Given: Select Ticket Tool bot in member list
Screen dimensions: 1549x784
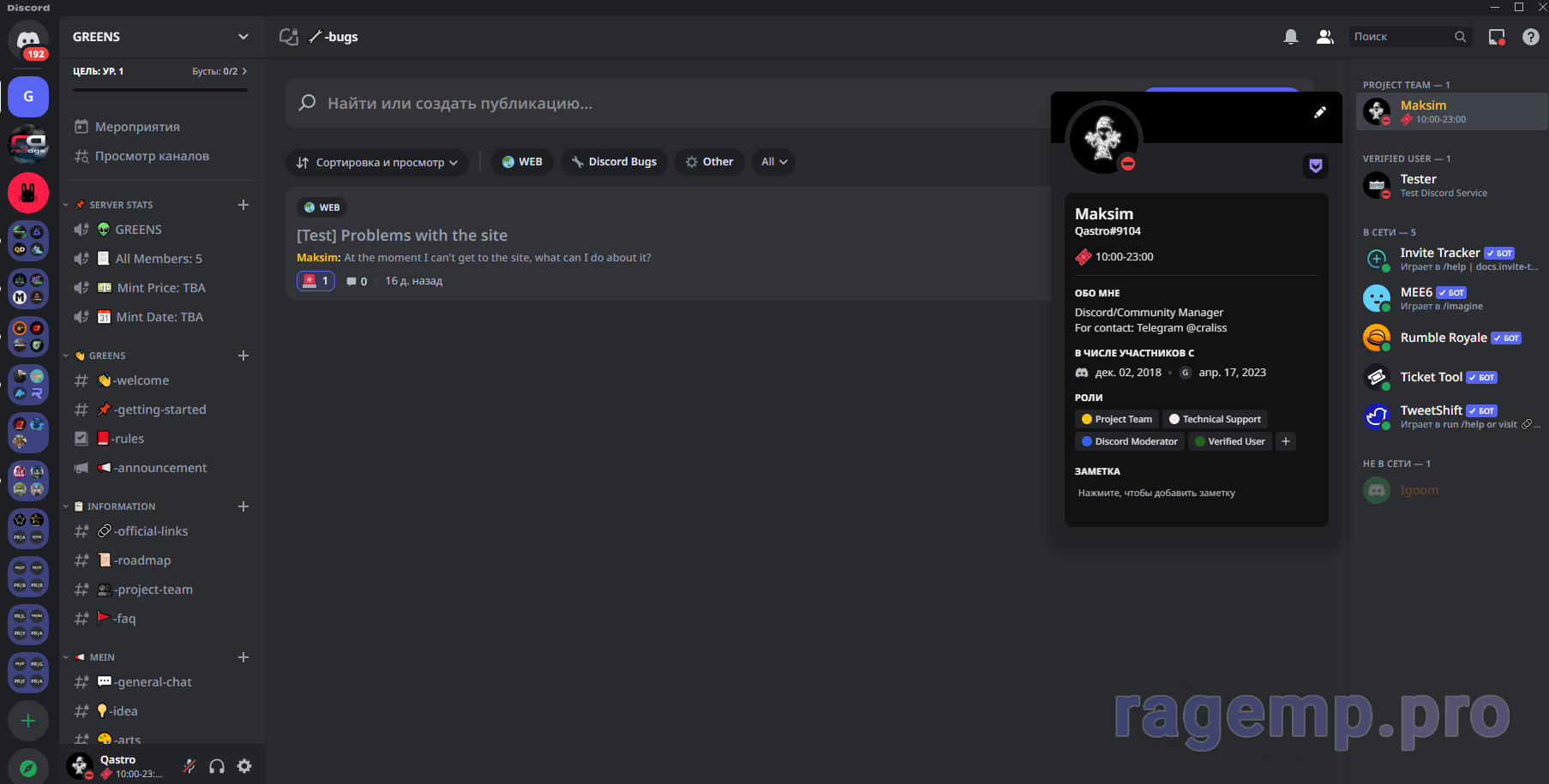Looking at the screenshot, I should tap(1452, 377).
